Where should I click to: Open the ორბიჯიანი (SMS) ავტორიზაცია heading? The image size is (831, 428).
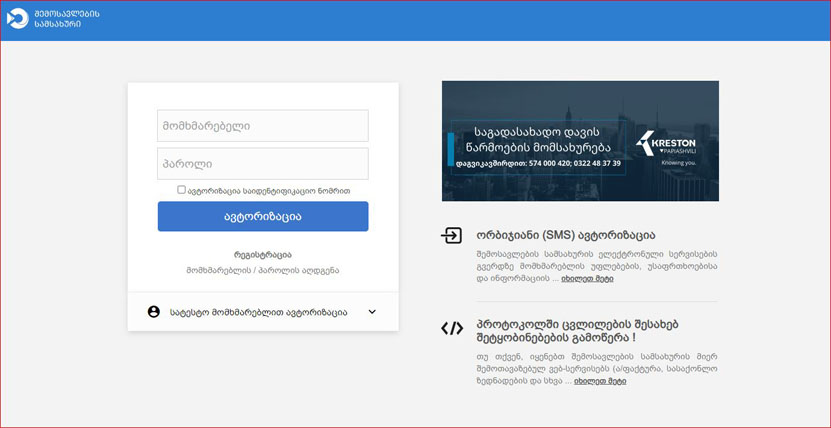click(x=566, y=235)
